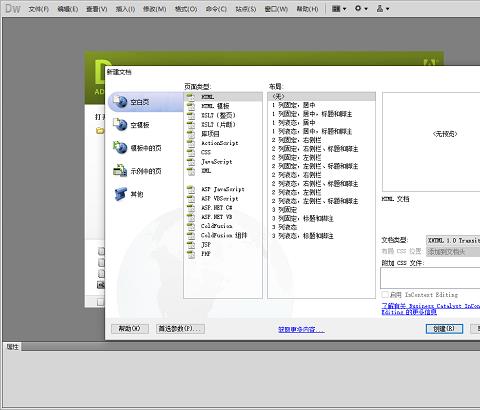Open the 窗口(W) menu
This screenshot has height=410, width=480.
(x=276, y=9)
